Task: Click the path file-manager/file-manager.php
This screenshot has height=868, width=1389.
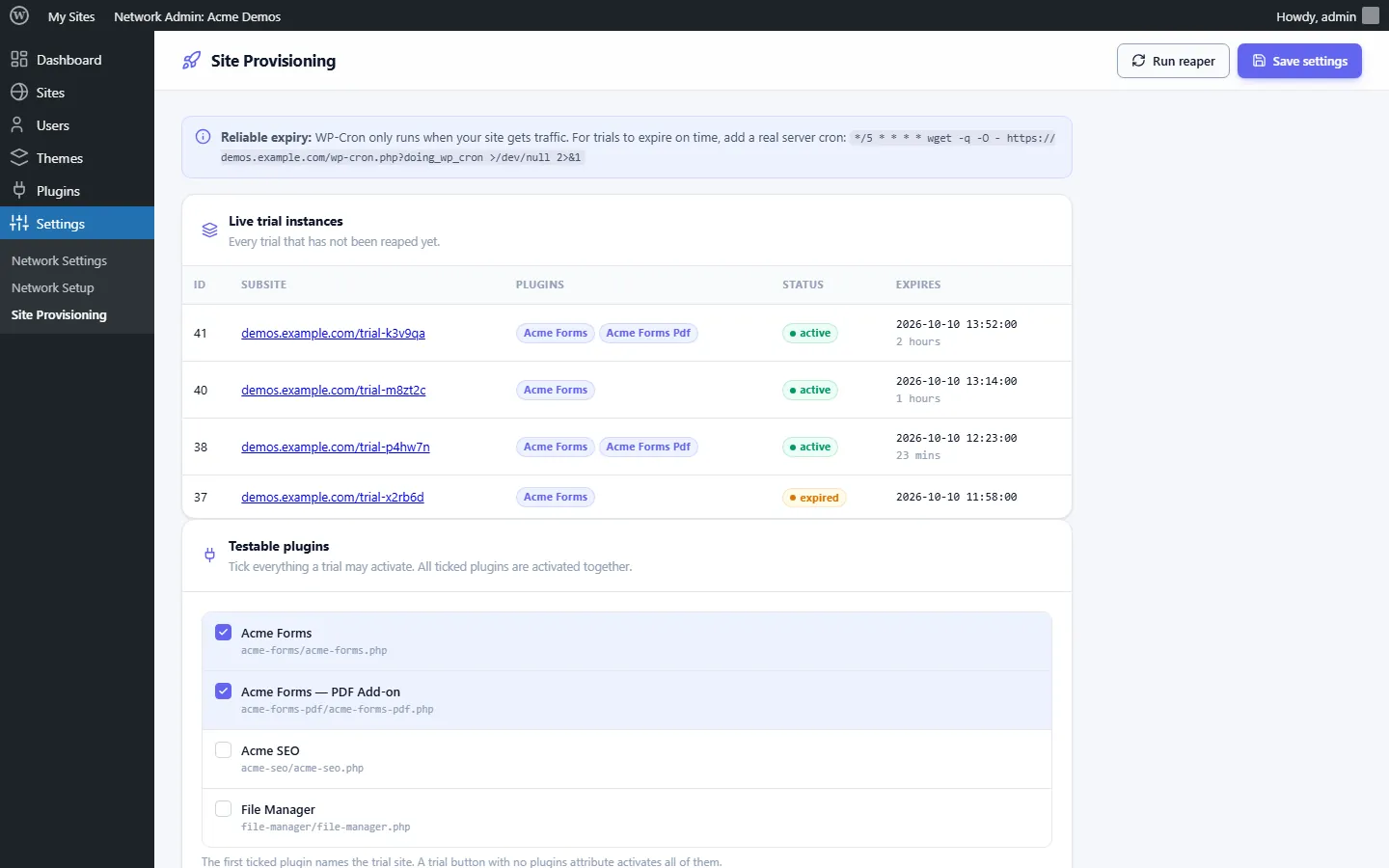Action: coord(326,827)
